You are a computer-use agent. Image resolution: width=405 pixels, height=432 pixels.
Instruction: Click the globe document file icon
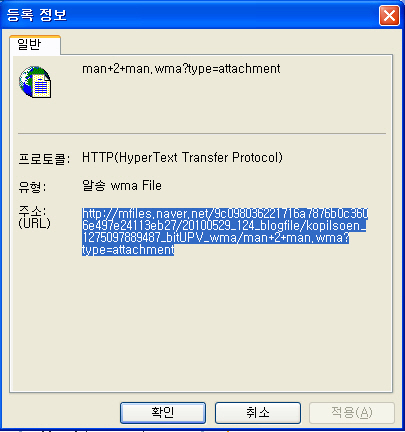[x=35, y=82]
